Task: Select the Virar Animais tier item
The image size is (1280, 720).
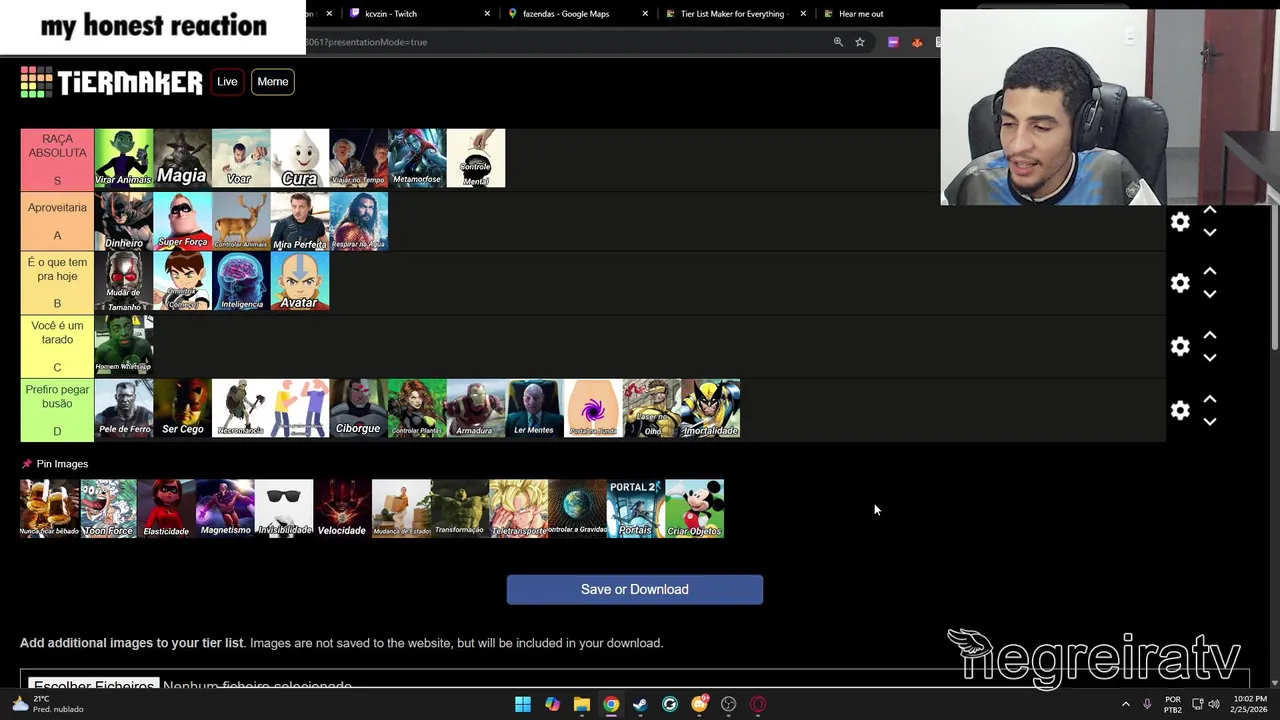Action: click(124, 158)
